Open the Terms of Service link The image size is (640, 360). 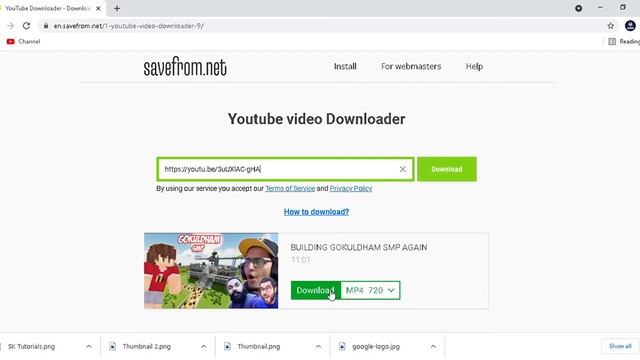[x=290, y=189]
